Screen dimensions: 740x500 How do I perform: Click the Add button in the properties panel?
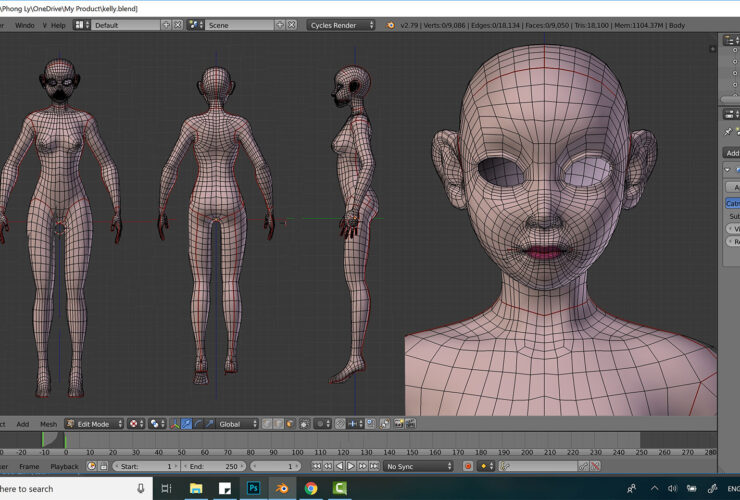pyautogui.click(x=732, y=153)
